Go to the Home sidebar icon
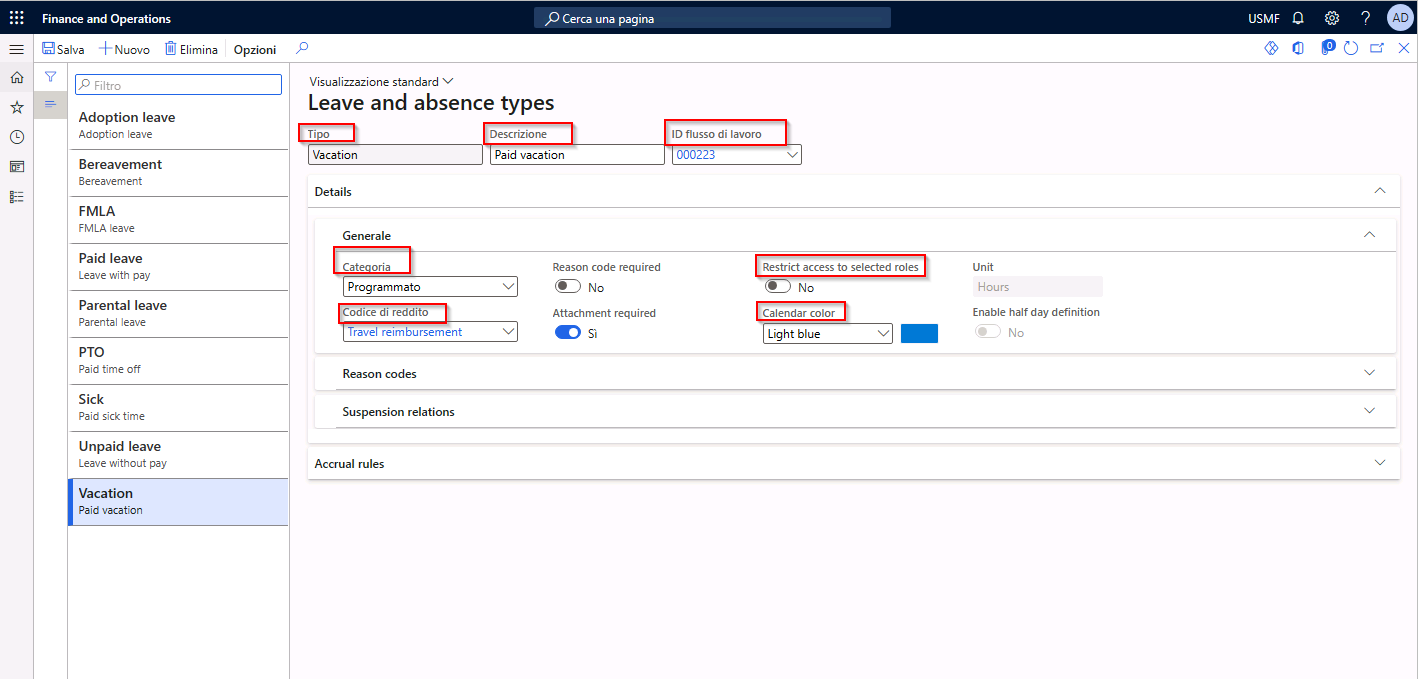1418x679 pixels. (16, 77)
